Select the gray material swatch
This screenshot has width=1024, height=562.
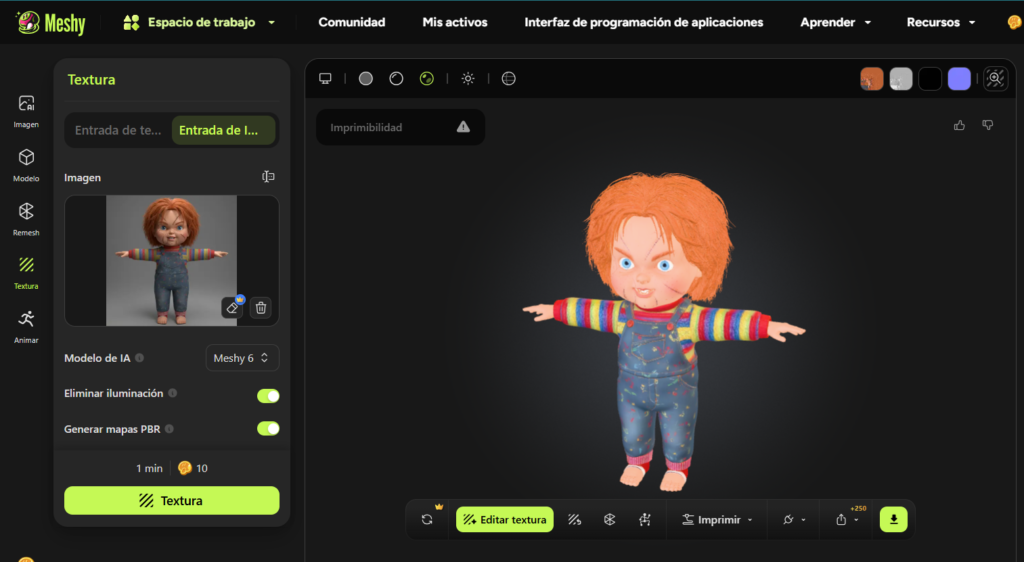[x=901, y=78]
